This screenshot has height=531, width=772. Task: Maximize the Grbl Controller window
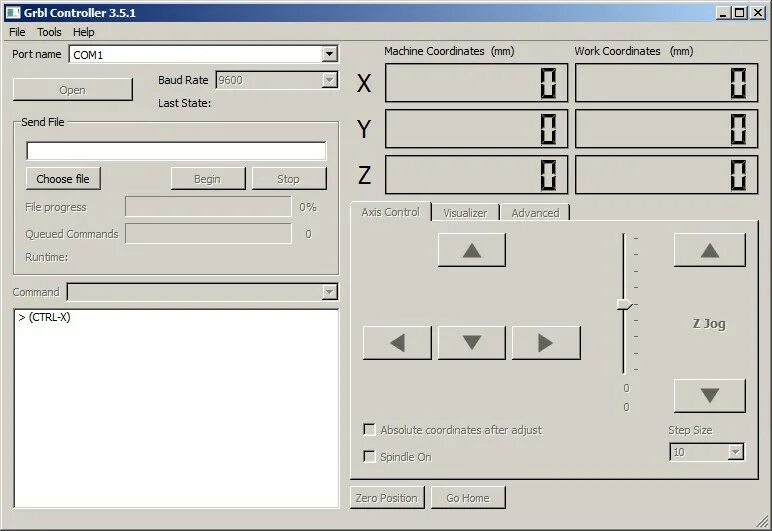740,13
